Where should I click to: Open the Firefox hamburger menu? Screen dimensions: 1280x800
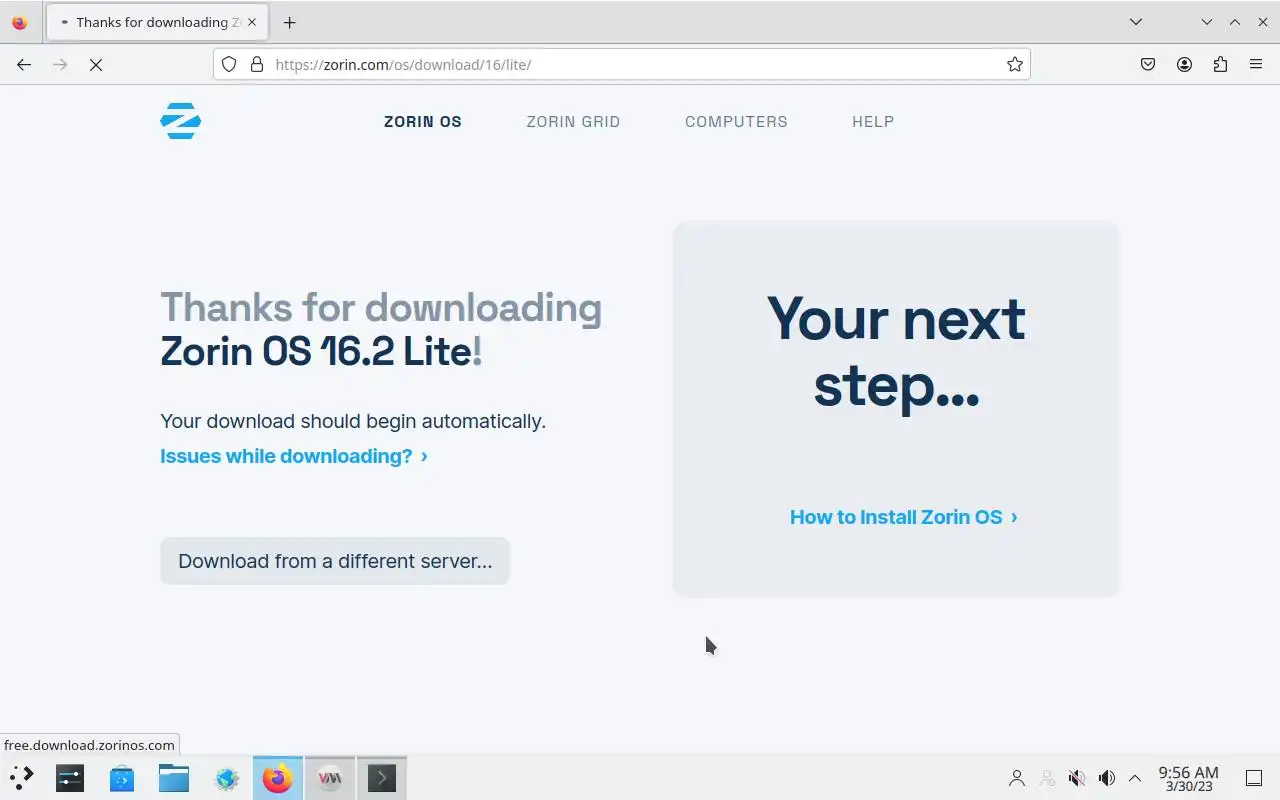point(1256,64)
